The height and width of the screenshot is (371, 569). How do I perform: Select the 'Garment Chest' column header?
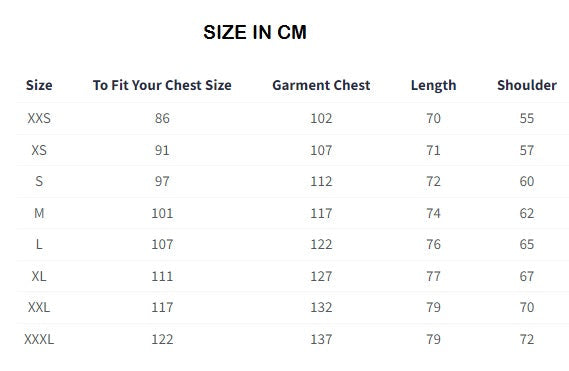pos(321,85)
